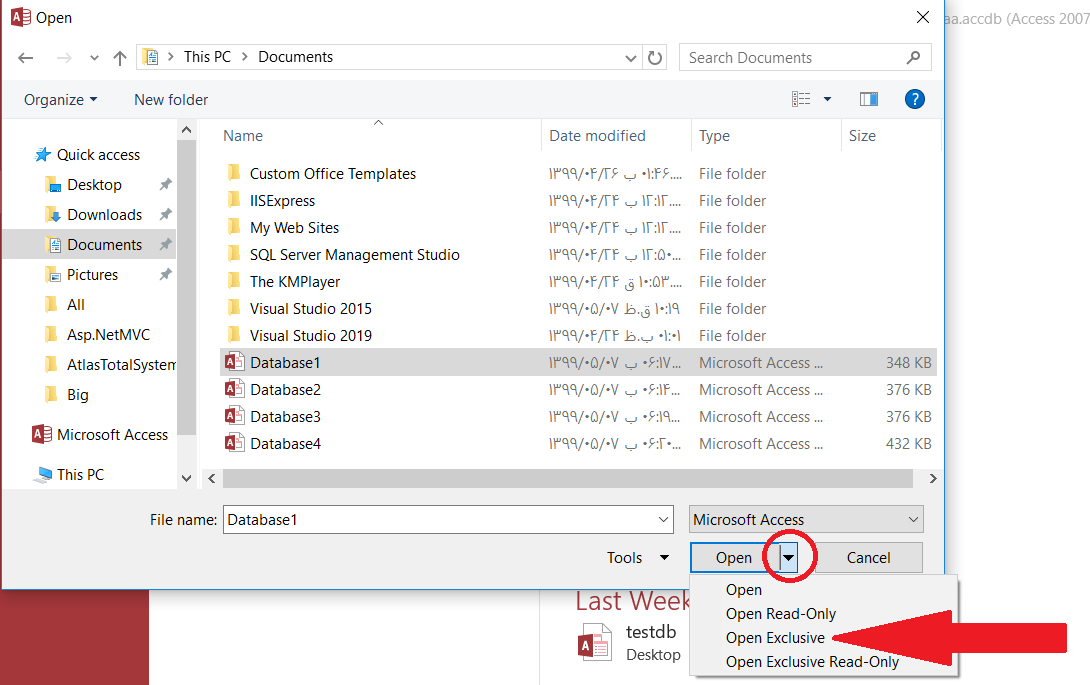Select Microsoft Access in the sidebar
1090x685 pixels.
pyautogui.click(x=100, y=434)
